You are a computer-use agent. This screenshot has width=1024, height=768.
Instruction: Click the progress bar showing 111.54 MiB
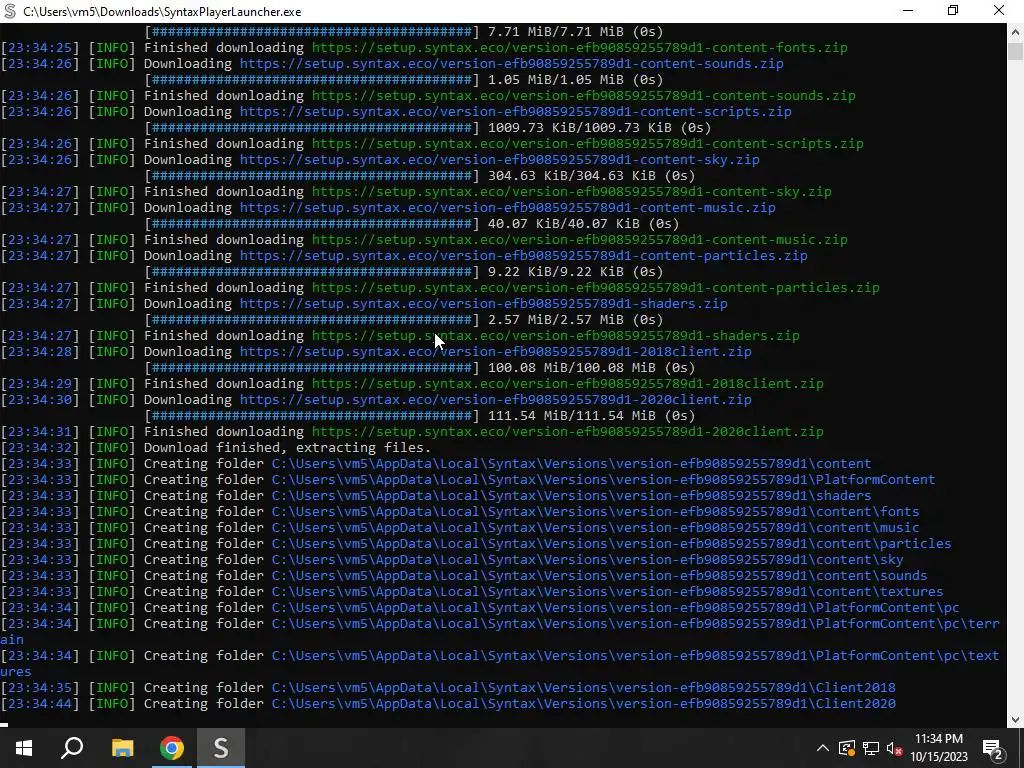coord(312,415)
